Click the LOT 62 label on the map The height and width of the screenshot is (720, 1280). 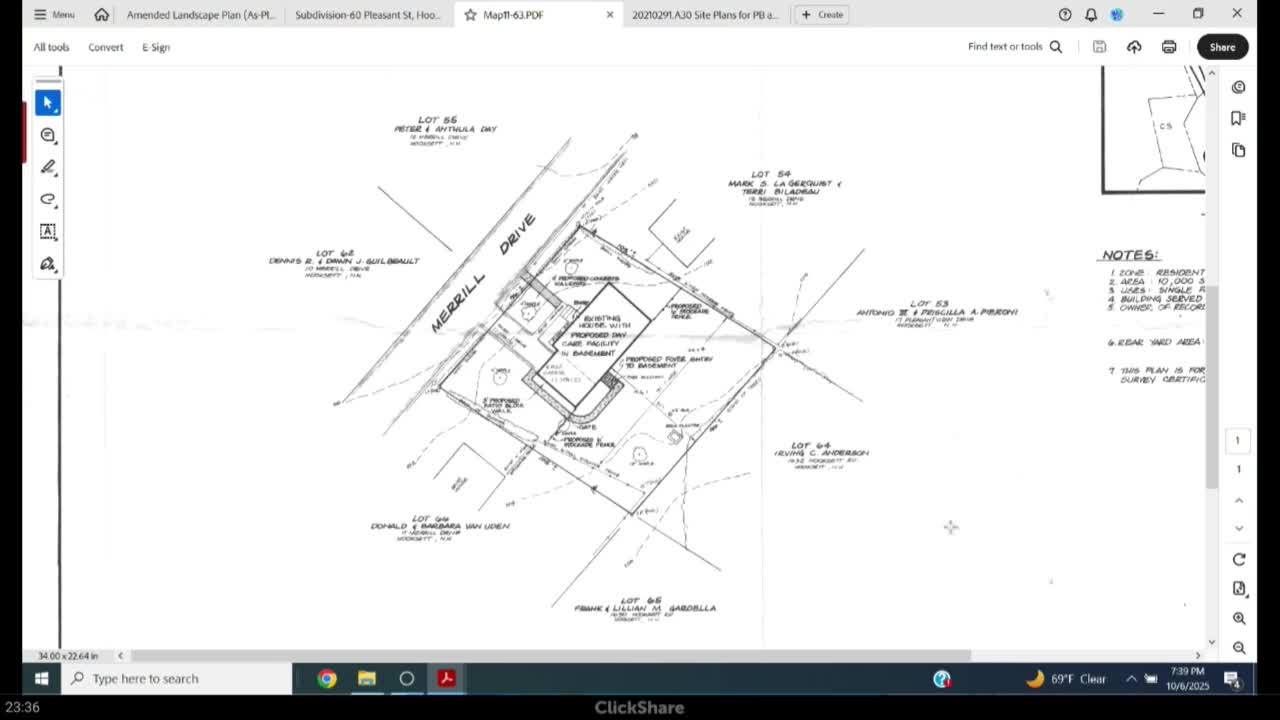point(335,253)
